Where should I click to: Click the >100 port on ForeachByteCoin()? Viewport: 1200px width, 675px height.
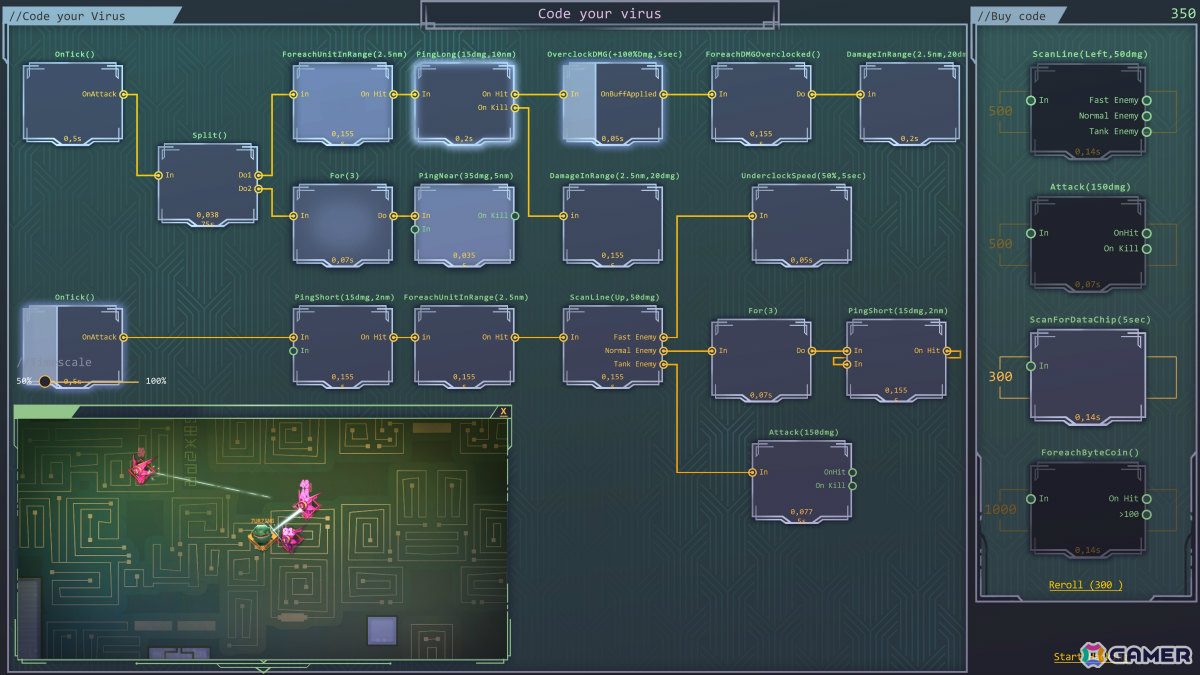pyautogui.click(x=1146, y=514)
